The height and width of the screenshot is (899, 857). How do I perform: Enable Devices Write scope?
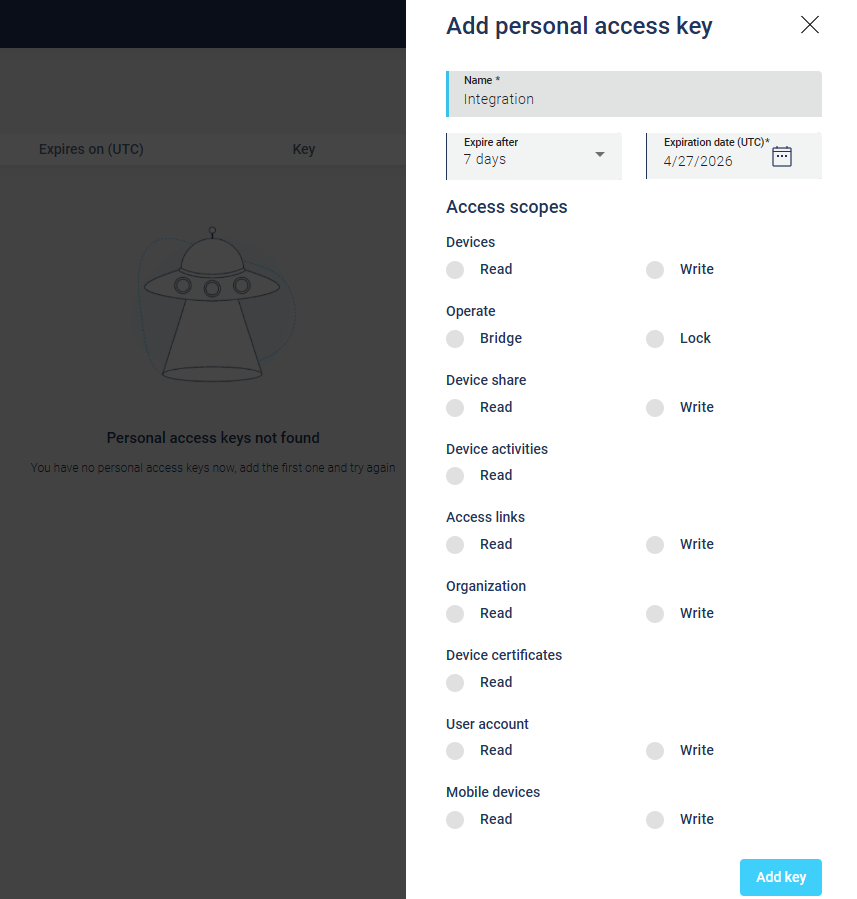655,270
